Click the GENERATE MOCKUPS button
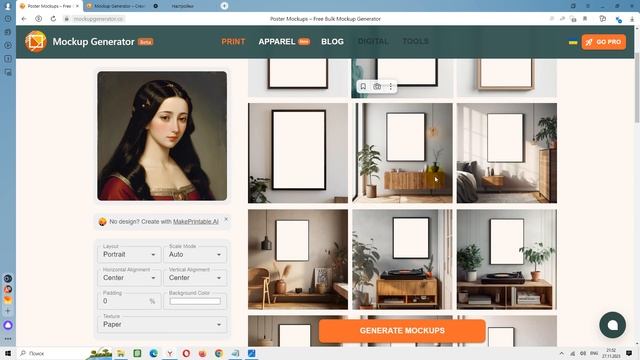The width and height of the screenshot is (640, 360). pos(402,331)
